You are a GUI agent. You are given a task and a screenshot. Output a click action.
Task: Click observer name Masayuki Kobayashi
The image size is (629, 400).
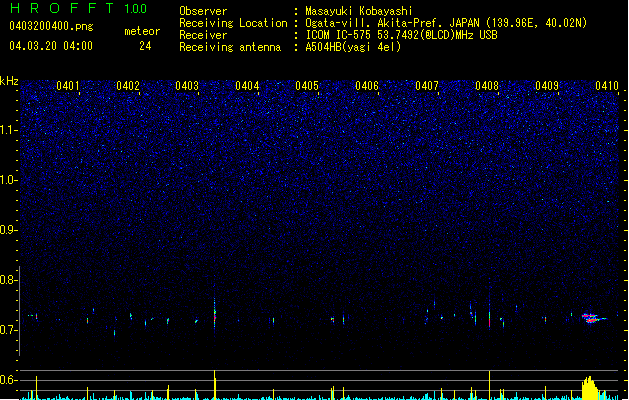359,11
